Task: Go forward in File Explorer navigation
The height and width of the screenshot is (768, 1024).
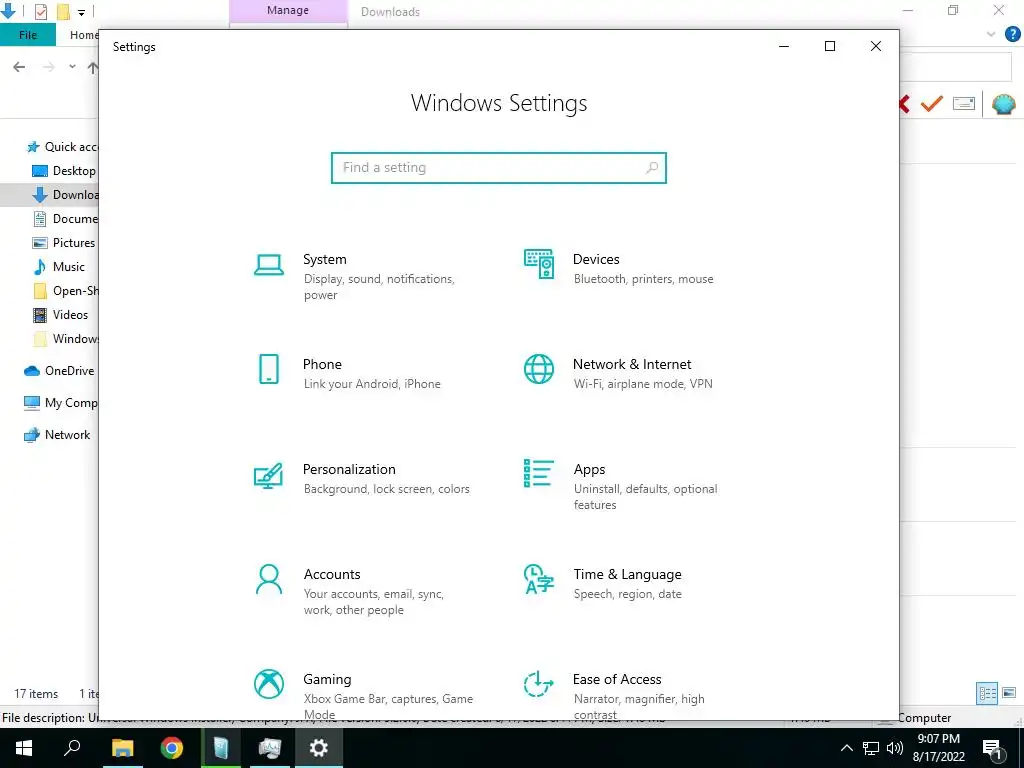Action: [x=48, y=67]
